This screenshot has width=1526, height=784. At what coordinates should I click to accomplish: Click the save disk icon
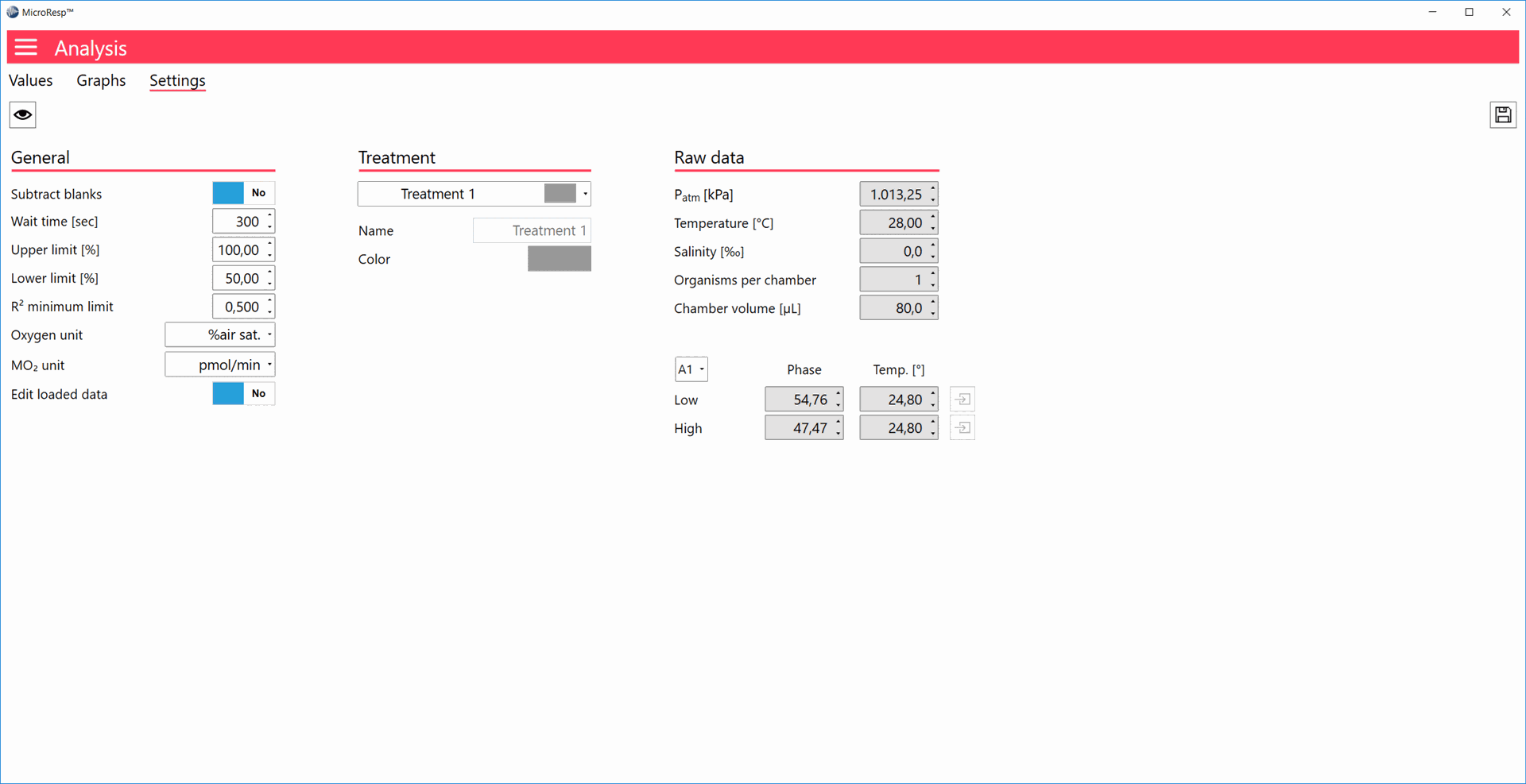click(1502, 115)
